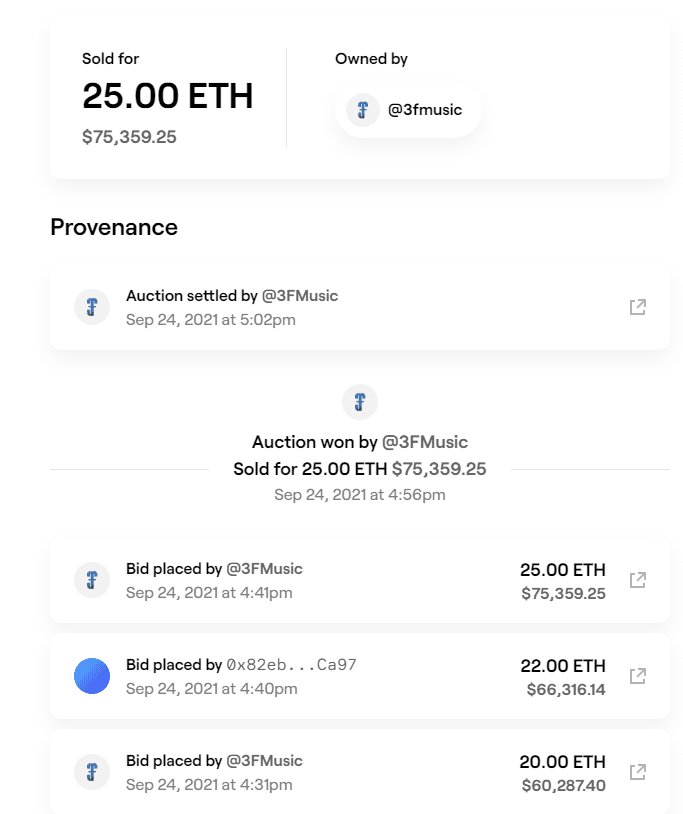Screen dimensions: 683x814
Task: Click avatar beside 25.00 ETH bid entry
Action: click(x=92, y=580)
